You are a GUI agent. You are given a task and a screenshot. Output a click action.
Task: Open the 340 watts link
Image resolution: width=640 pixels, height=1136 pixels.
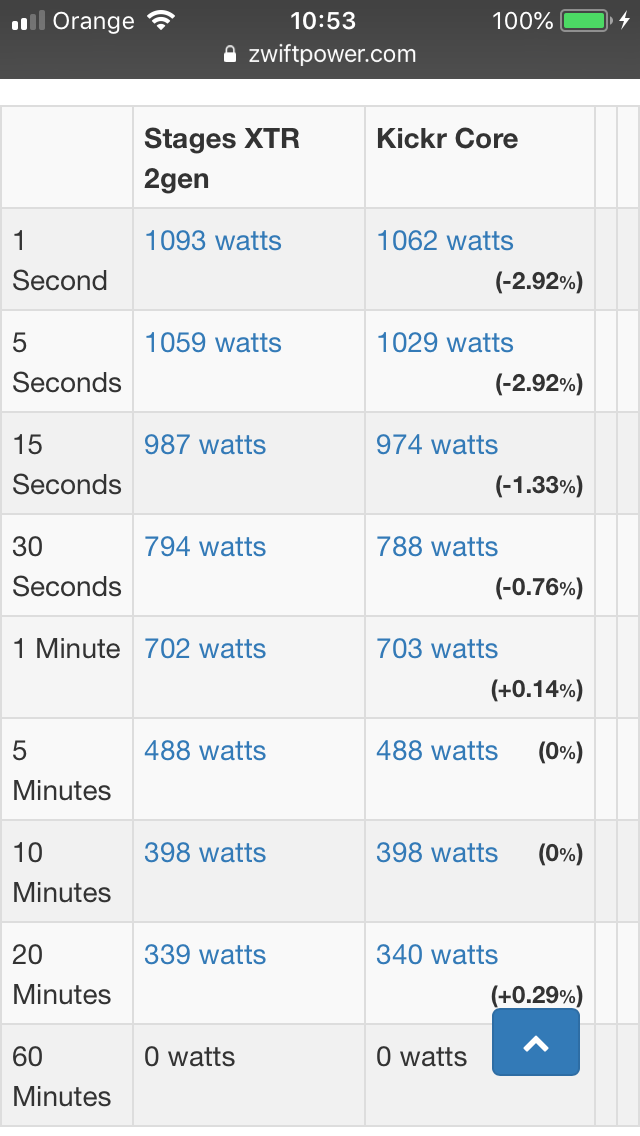tap(437, 956)
